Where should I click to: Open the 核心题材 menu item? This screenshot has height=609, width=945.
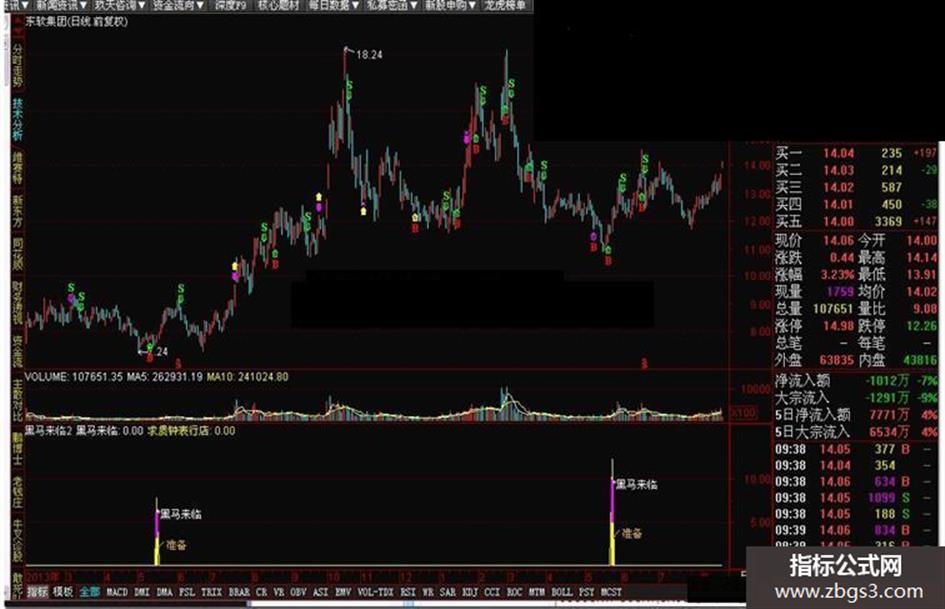click(x=278, y=5)
